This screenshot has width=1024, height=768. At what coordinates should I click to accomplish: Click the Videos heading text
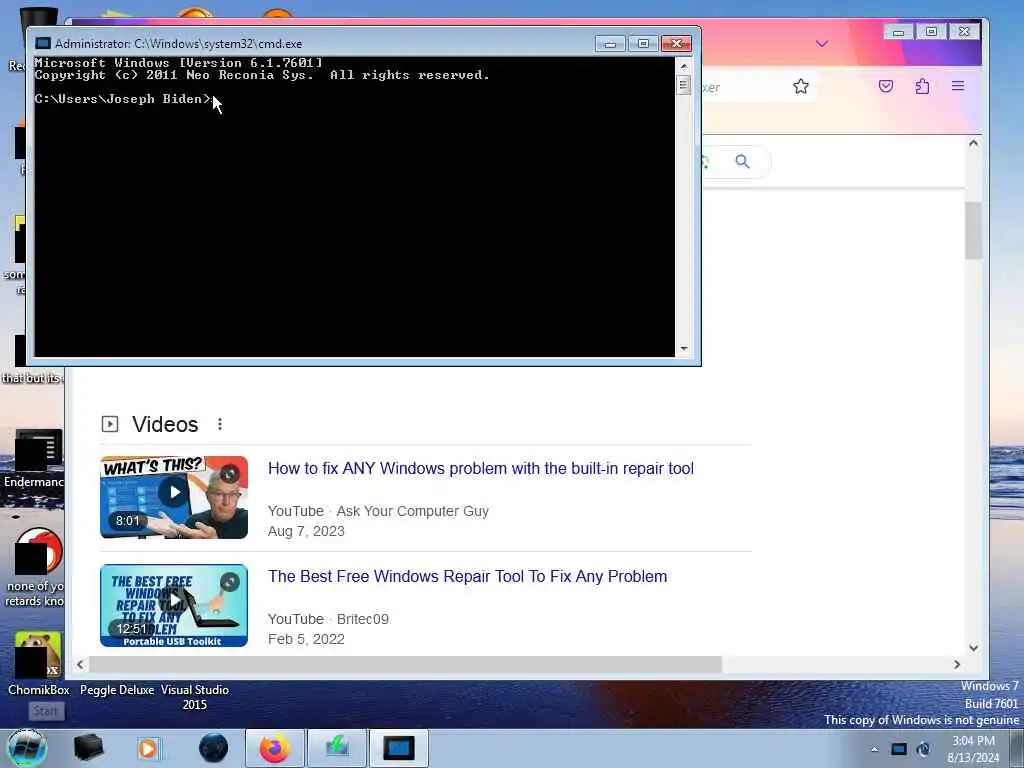point(165,424)
